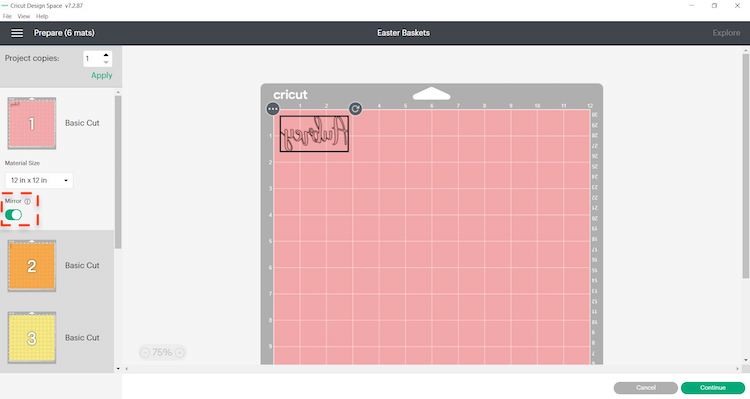Click the green Continue button
Screen dimensions: 750x399
713,388
